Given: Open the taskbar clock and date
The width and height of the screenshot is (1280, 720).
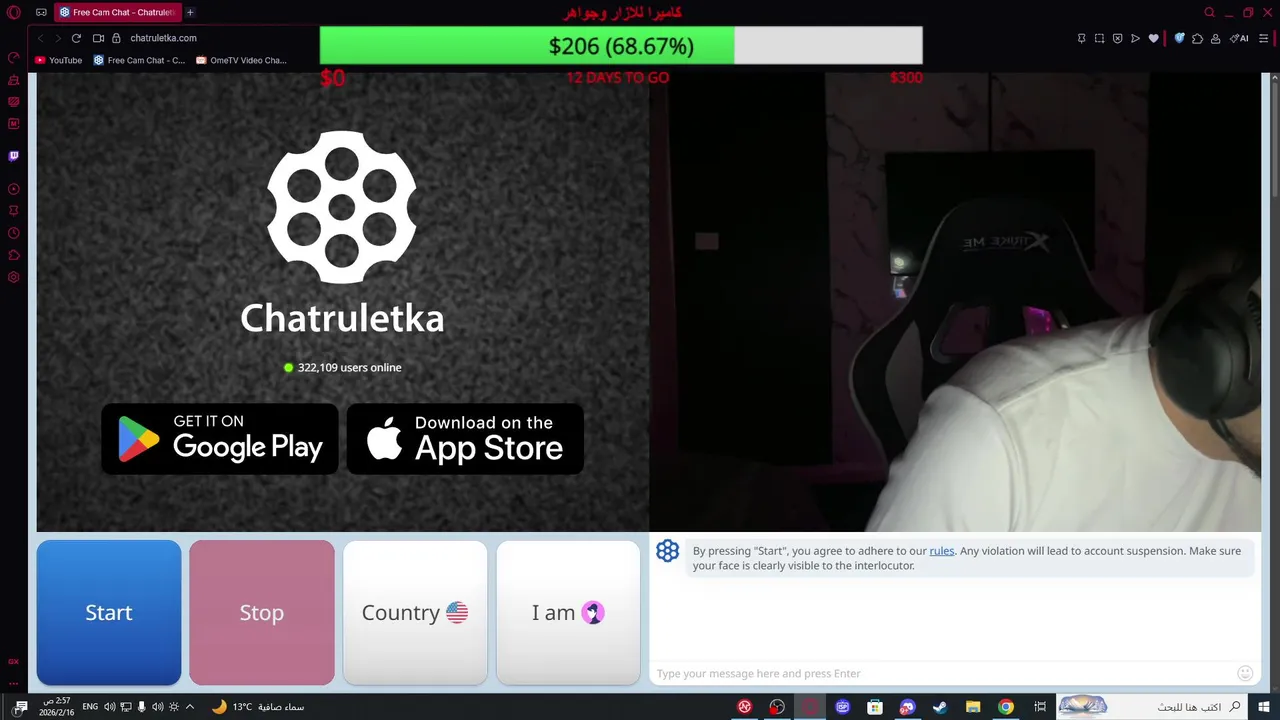Looking at the screenshot, I should pyautogui.click(x=57, y=707).
